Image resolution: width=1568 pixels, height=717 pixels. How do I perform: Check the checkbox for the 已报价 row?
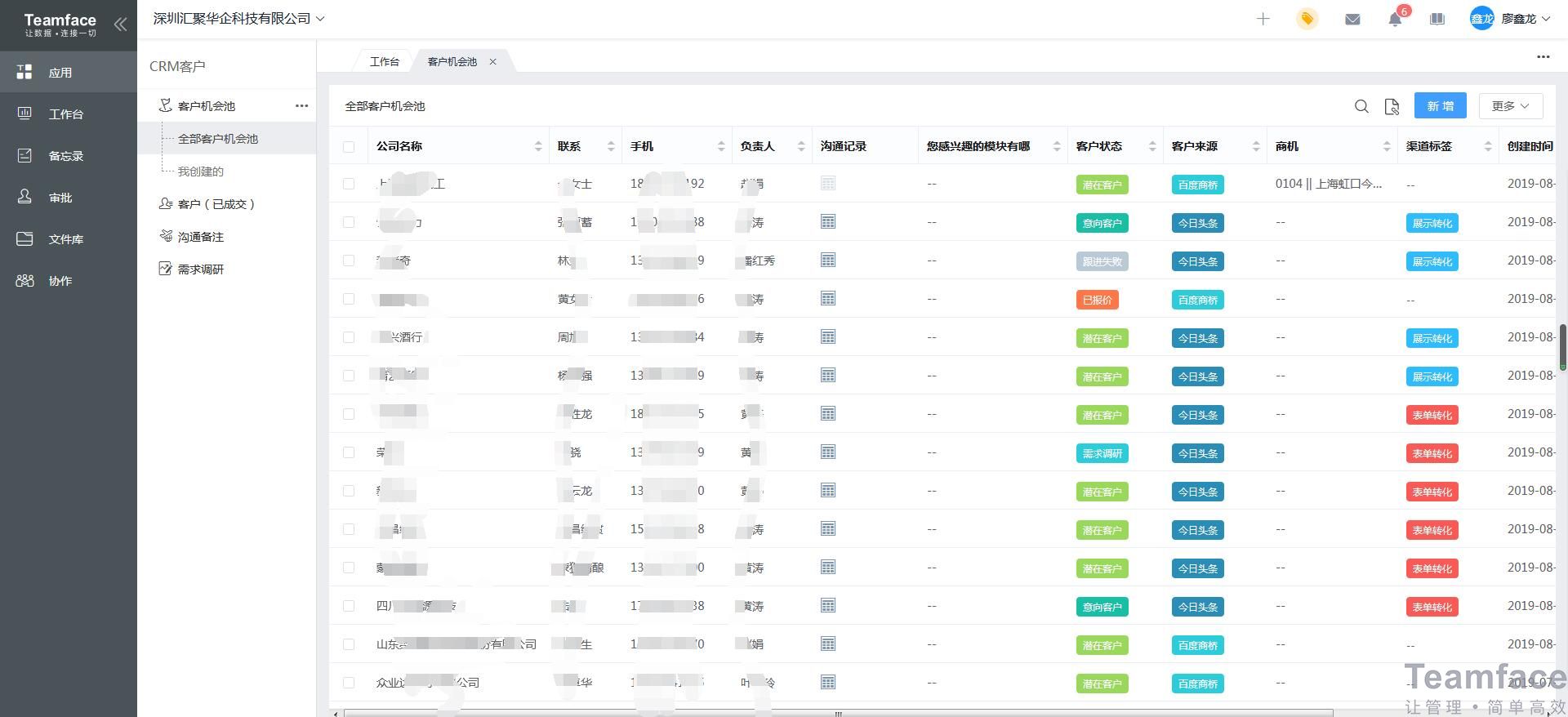(349, 300)
